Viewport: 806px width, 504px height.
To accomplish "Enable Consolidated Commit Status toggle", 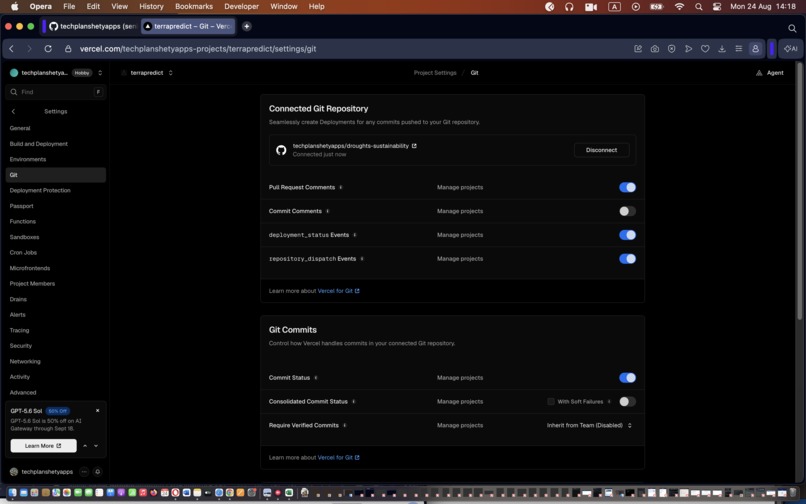I will pyautogui.click(x=627, y=402).
